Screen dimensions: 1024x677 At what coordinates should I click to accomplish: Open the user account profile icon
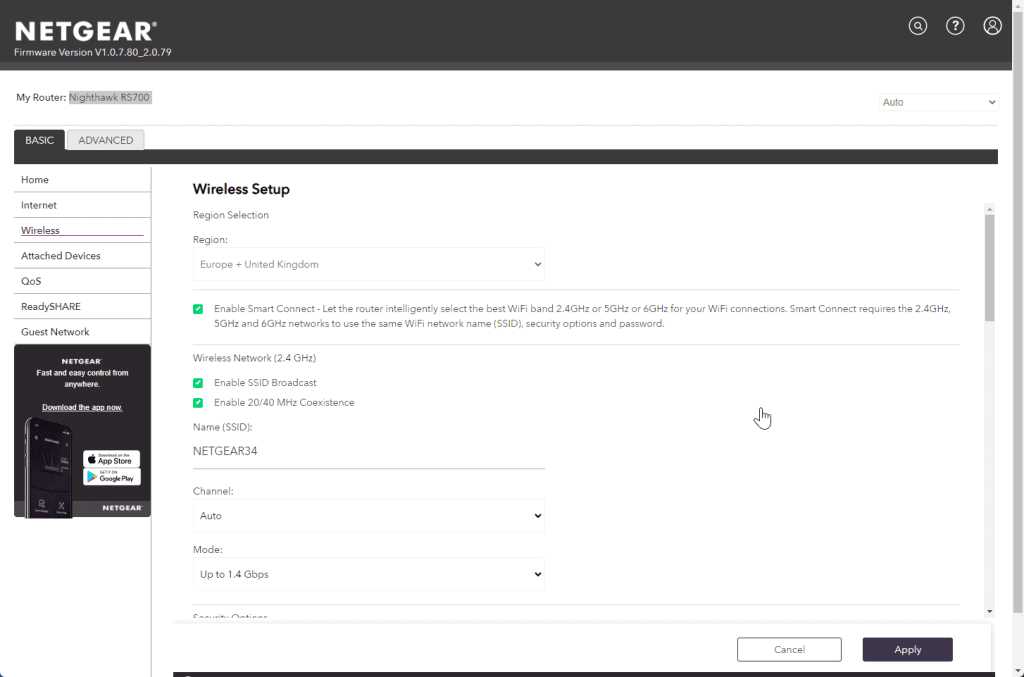tap(992, 26)
